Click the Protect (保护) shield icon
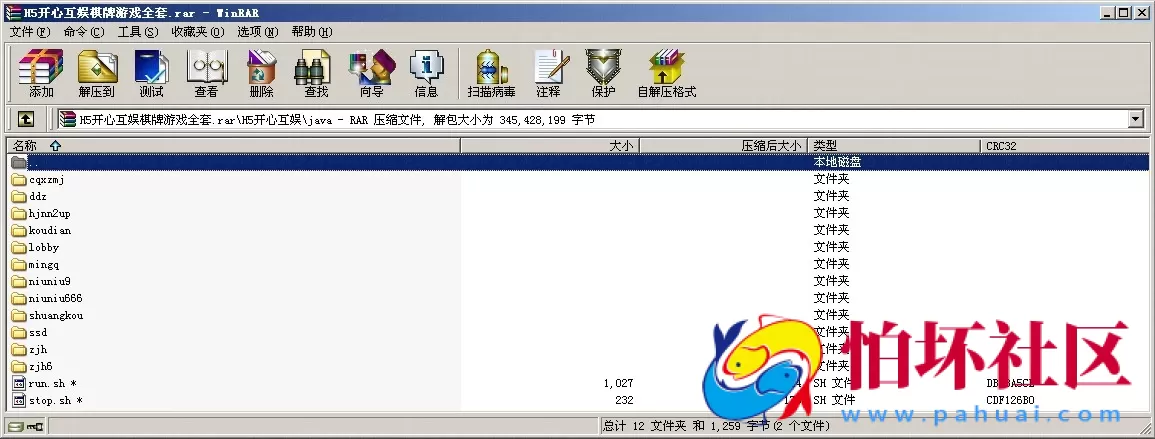This screenshot has height=439, width=1155. [603, 74]
